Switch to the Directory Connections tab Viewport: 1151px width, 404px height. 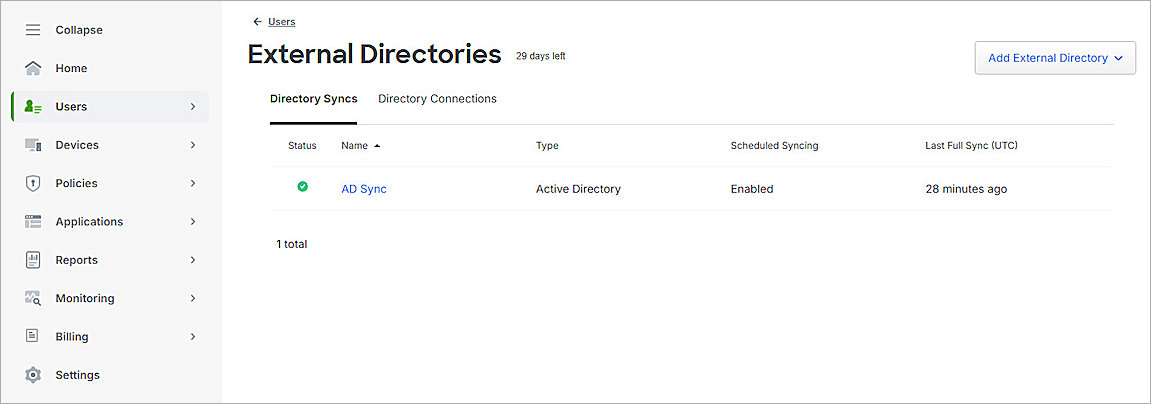(437, 99)
